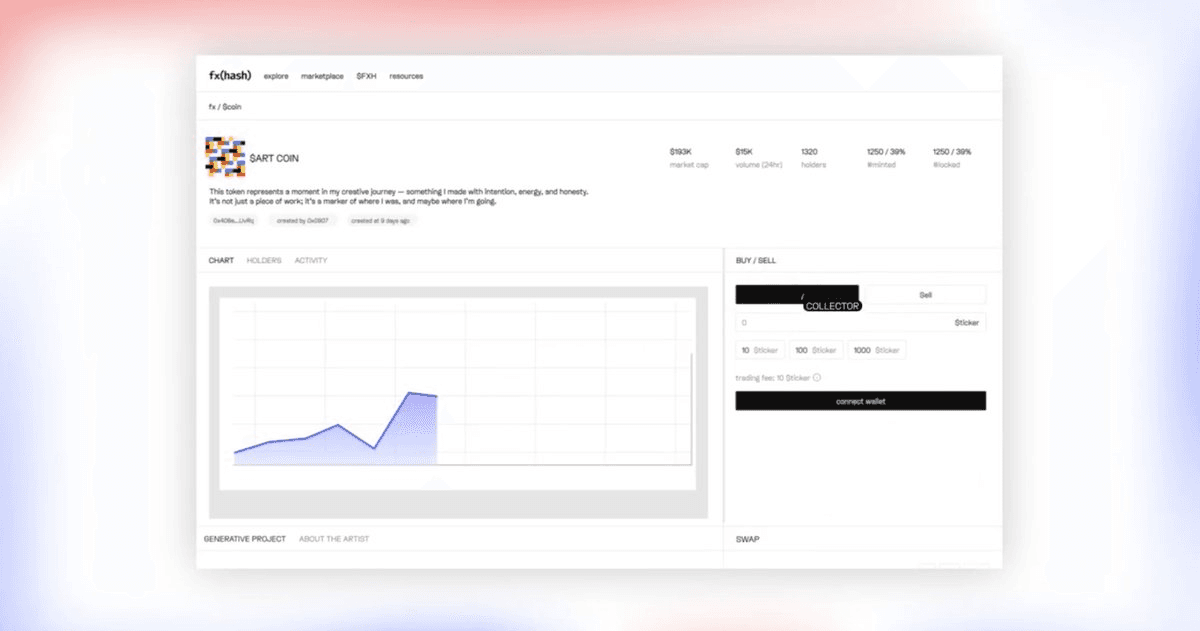Open the explore menu
This screenshot has width=1200, height=631.
coord(275,76)
